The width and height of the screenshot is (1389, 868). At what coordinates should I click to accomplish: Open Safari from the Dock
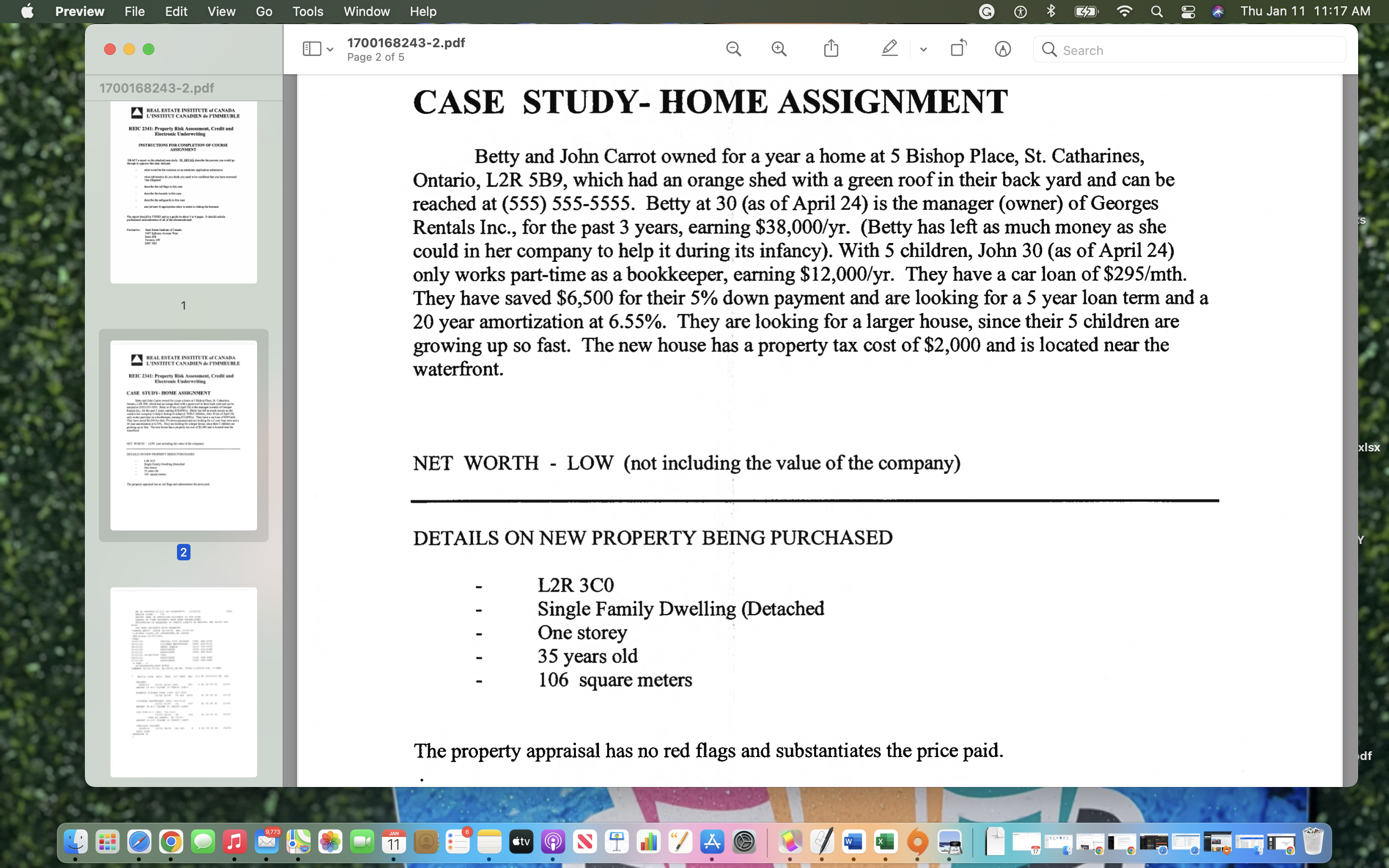tap(139, 842)
